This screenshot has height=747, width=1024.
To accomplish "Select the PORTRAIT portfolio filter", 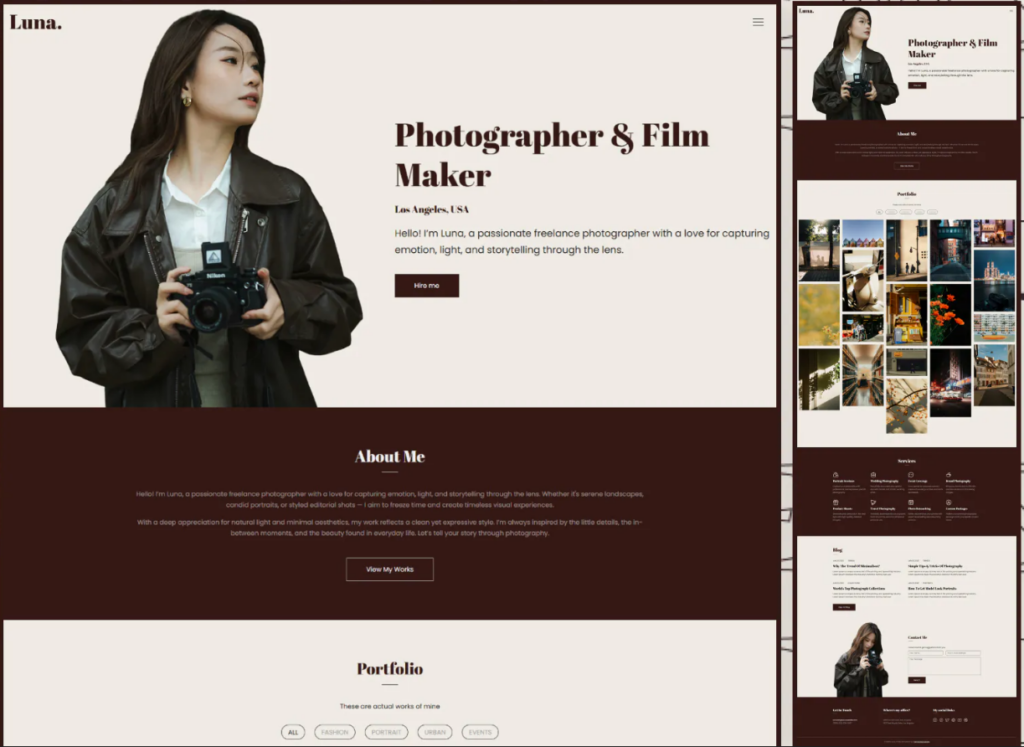I will 386,732.
